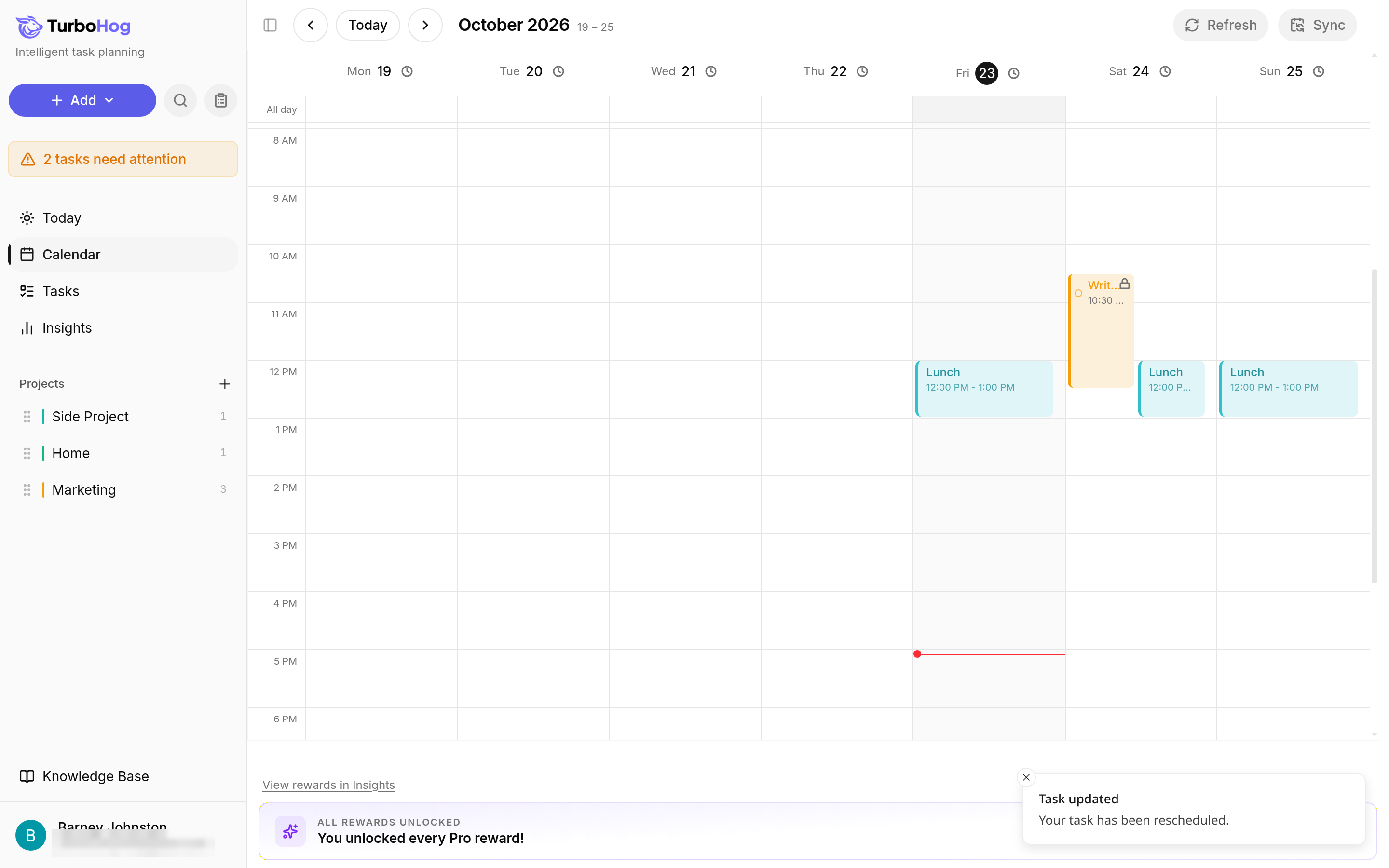This screenshot has height=868, width=1389.
Task: Dismiss the Task updated notification
Action: (x=1026, y=777)
